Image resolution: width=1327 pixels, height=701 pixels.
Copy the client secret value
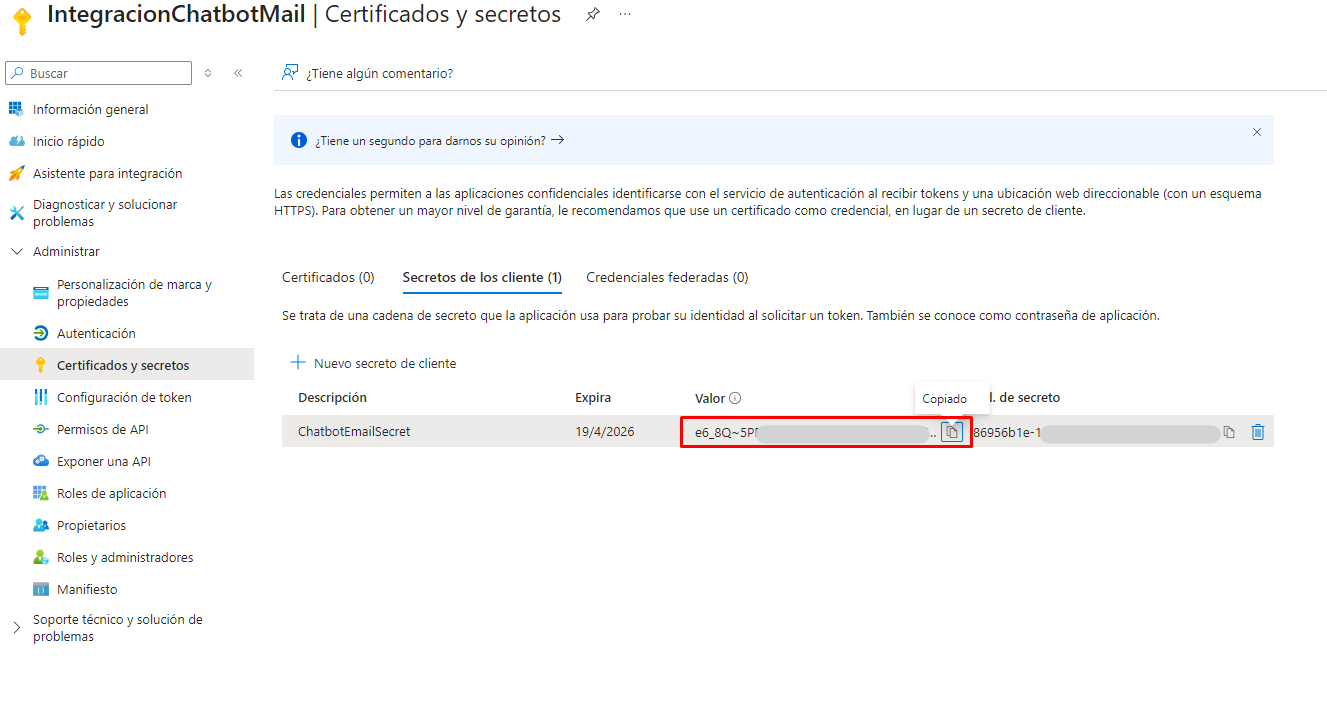952,432
